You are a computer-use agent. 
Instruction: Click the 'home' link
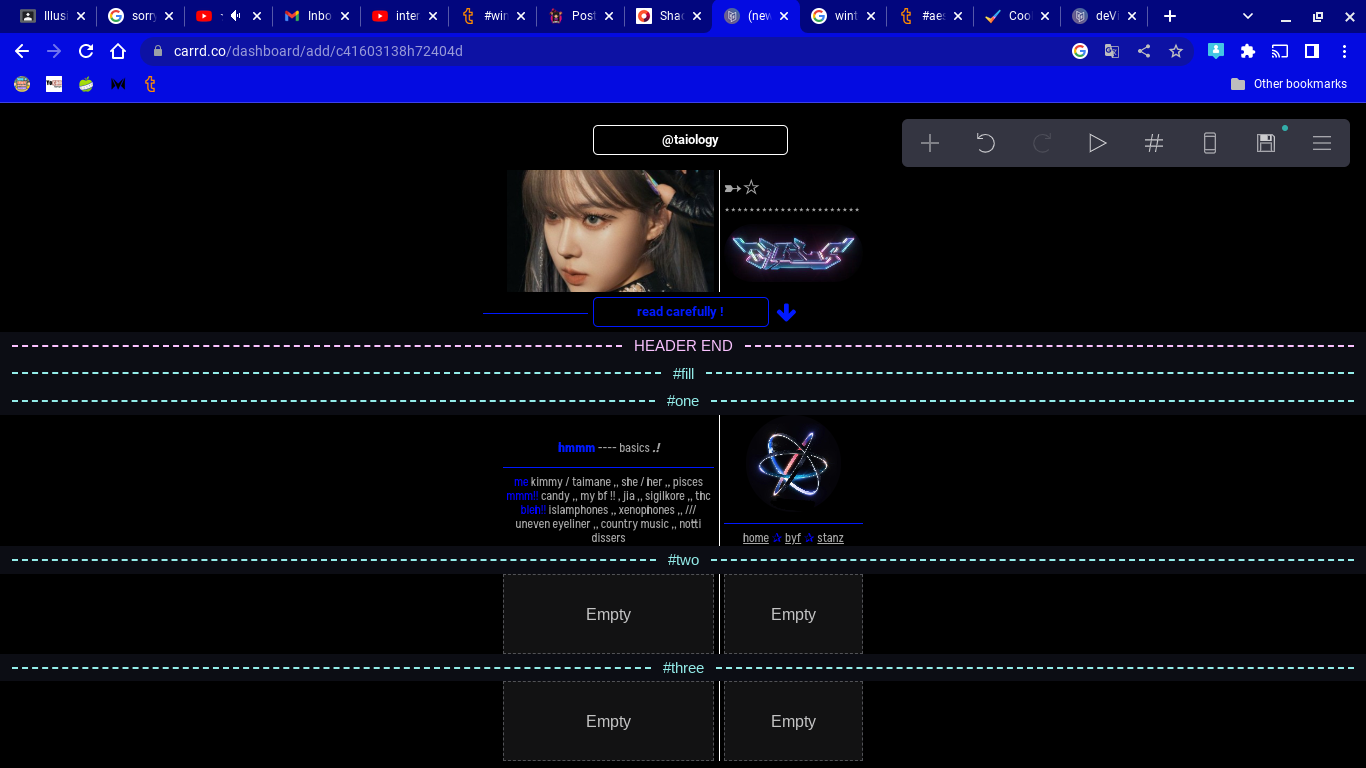pyautogui.click(x=756, y=538)
